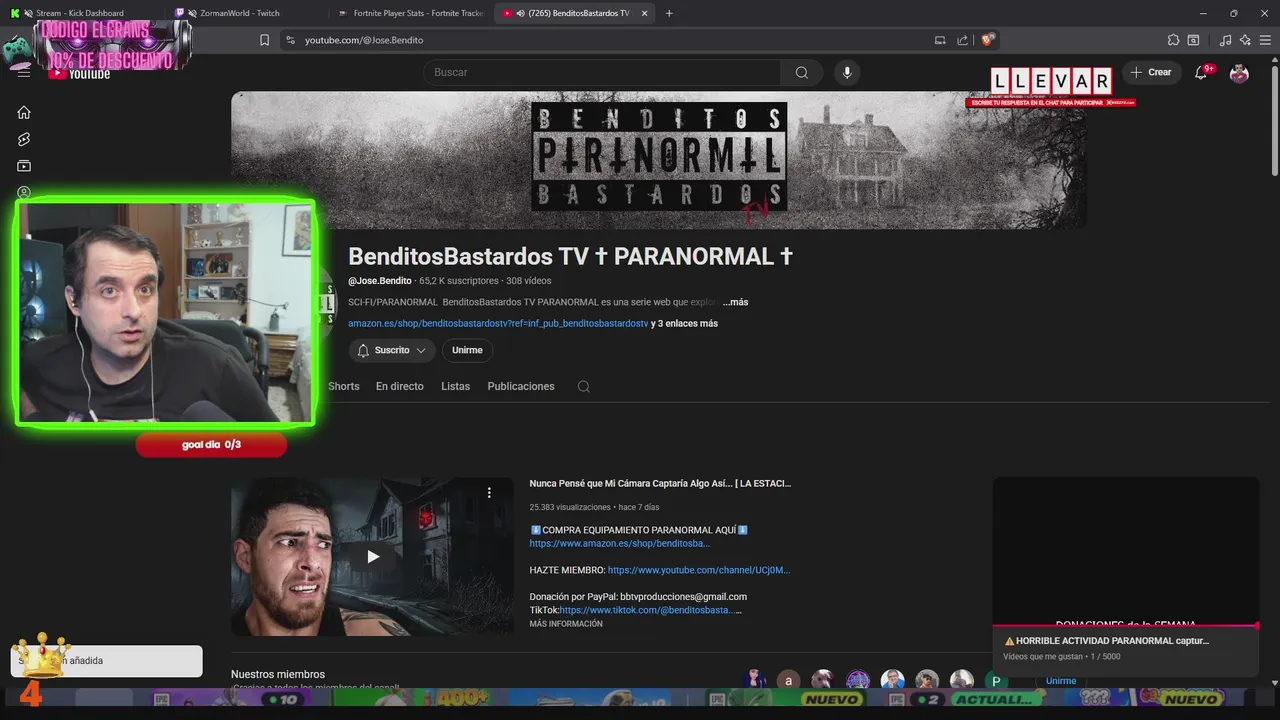This screenshot has height=720, width=1280.
Task: Open the sidebar search panel icon in the toolbar
Action: (x=1193, y=40)
